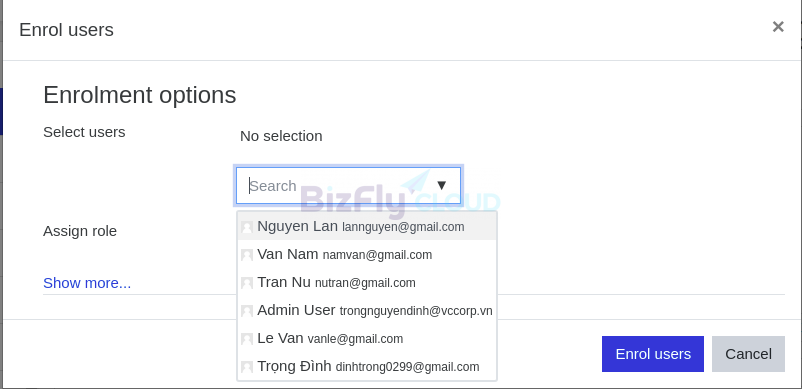Viewport: 802px width, 389px height.
Task: Confirm with the Enrol users button
Action: point(653,354)
